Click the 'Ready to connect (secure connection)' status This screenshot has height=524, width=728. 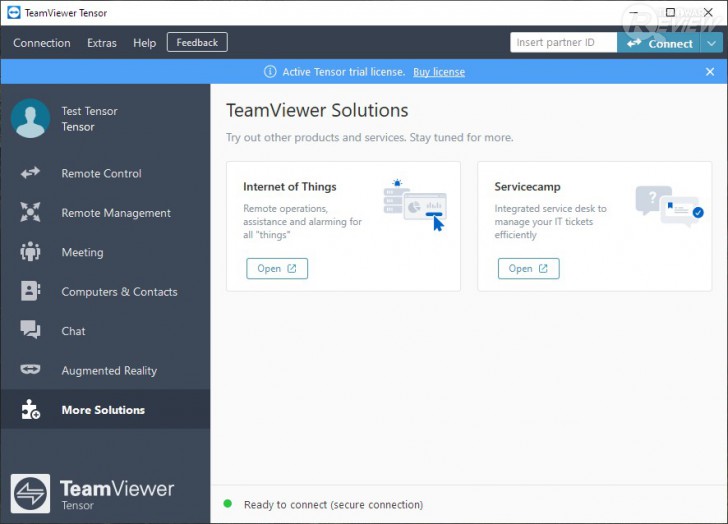(333, 505)
